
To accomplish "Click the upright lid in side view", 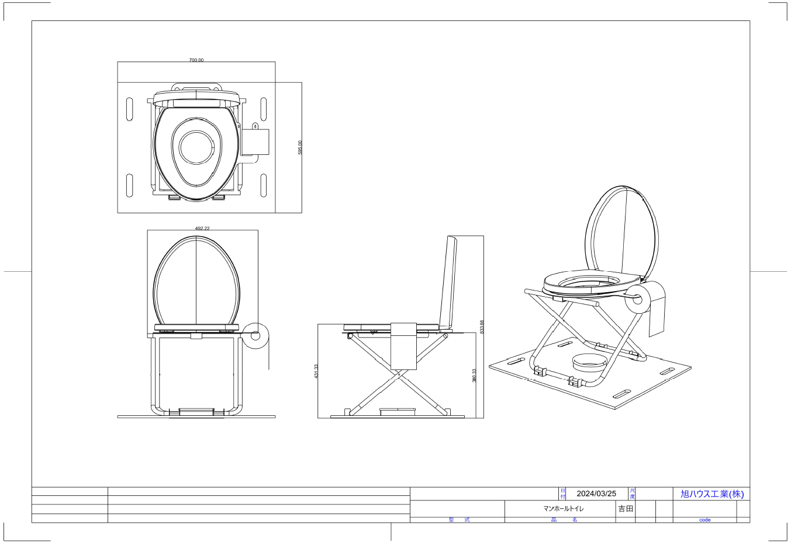I will (x=450, y=282).
